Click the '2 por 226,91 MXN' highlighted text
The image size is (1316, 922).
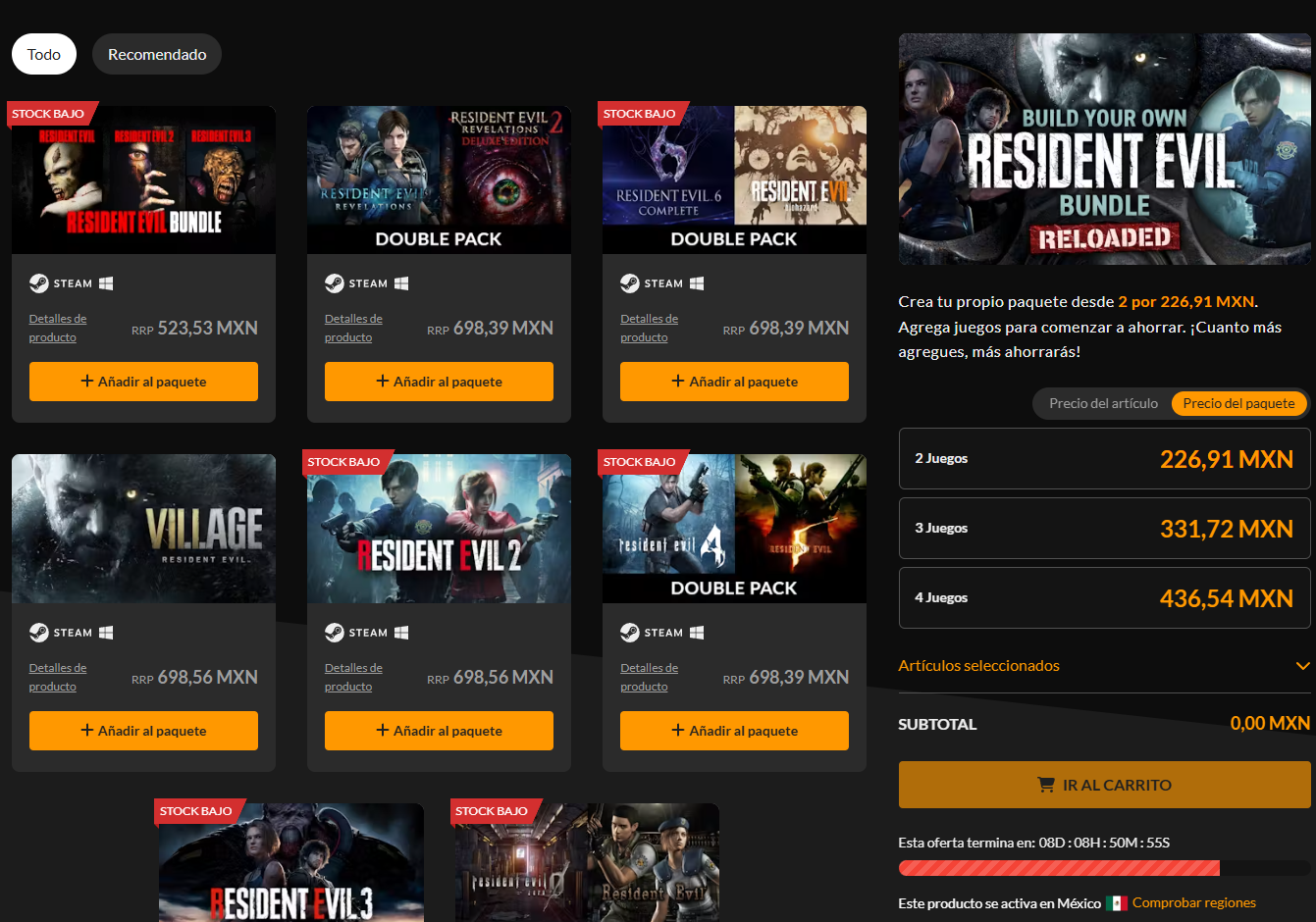point(1185,301)
